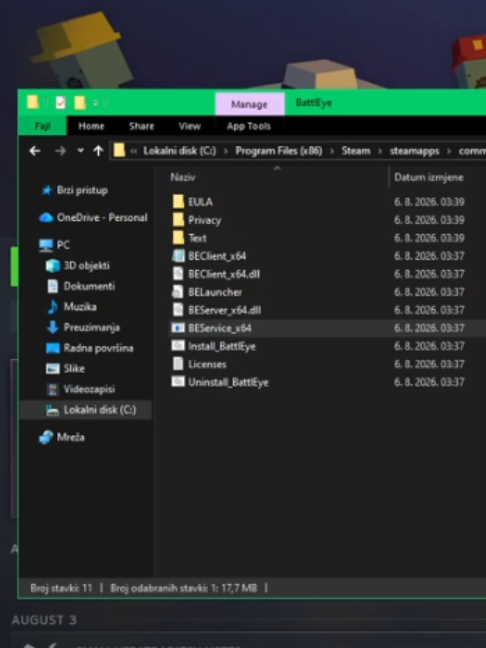
Task: Click the Dokumenti page icon
Action: pos(53,286)
